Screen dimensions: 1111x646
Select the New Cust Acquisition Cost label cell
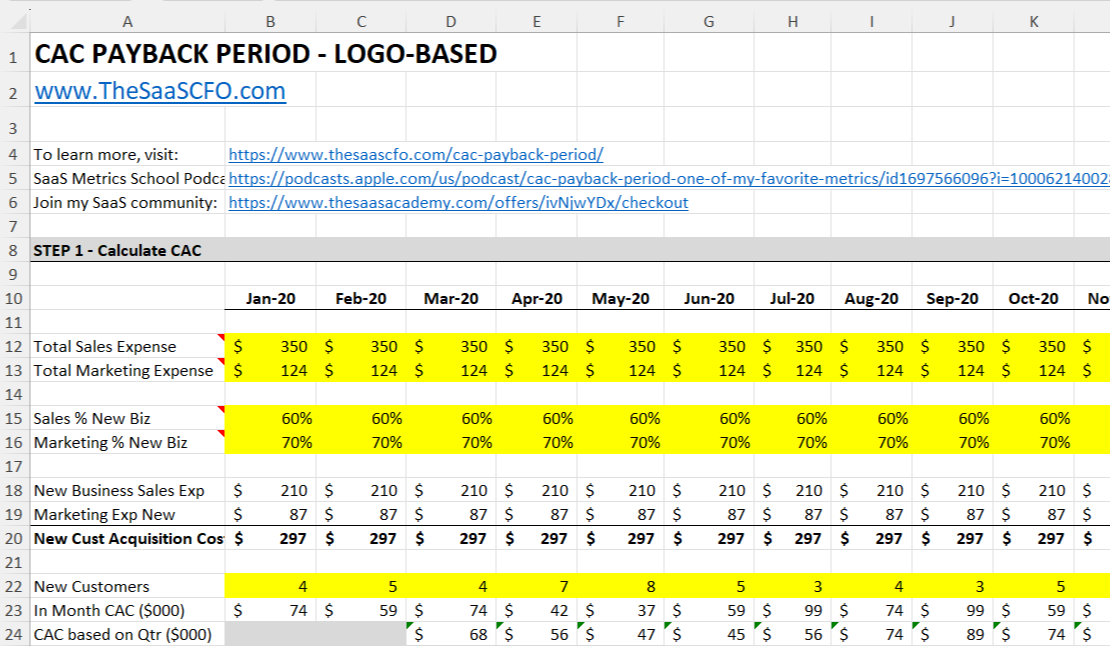127,539
